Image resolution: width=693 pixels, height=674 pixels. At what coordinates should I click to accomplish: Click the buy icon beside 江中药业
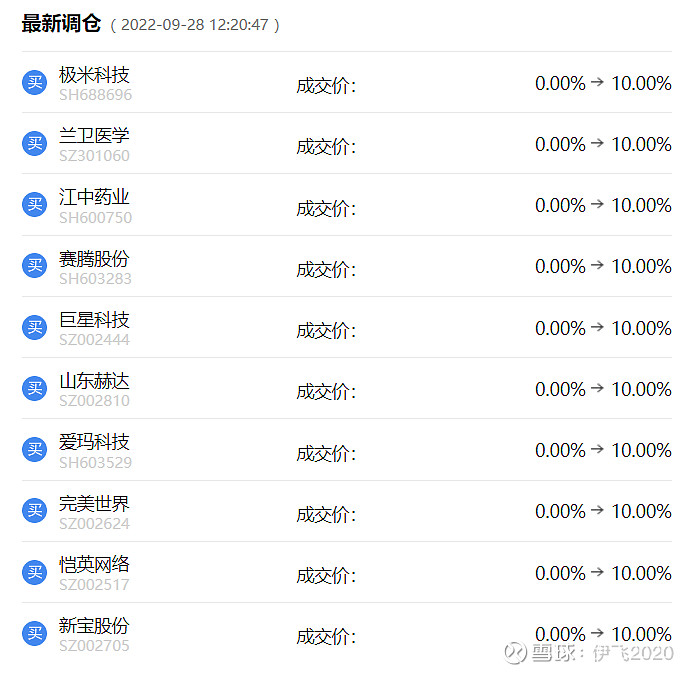(35, 205)
